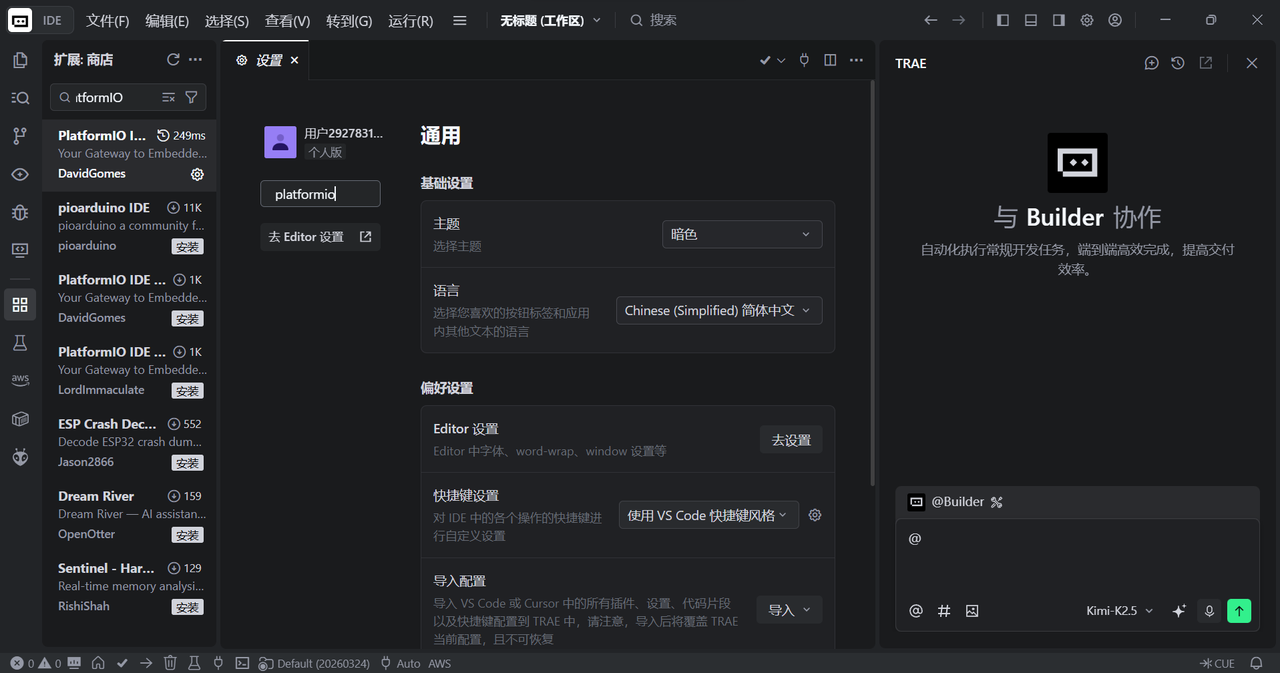
Task: Open keybinding style dropdown VS Code
Action: tap(709, 515)
